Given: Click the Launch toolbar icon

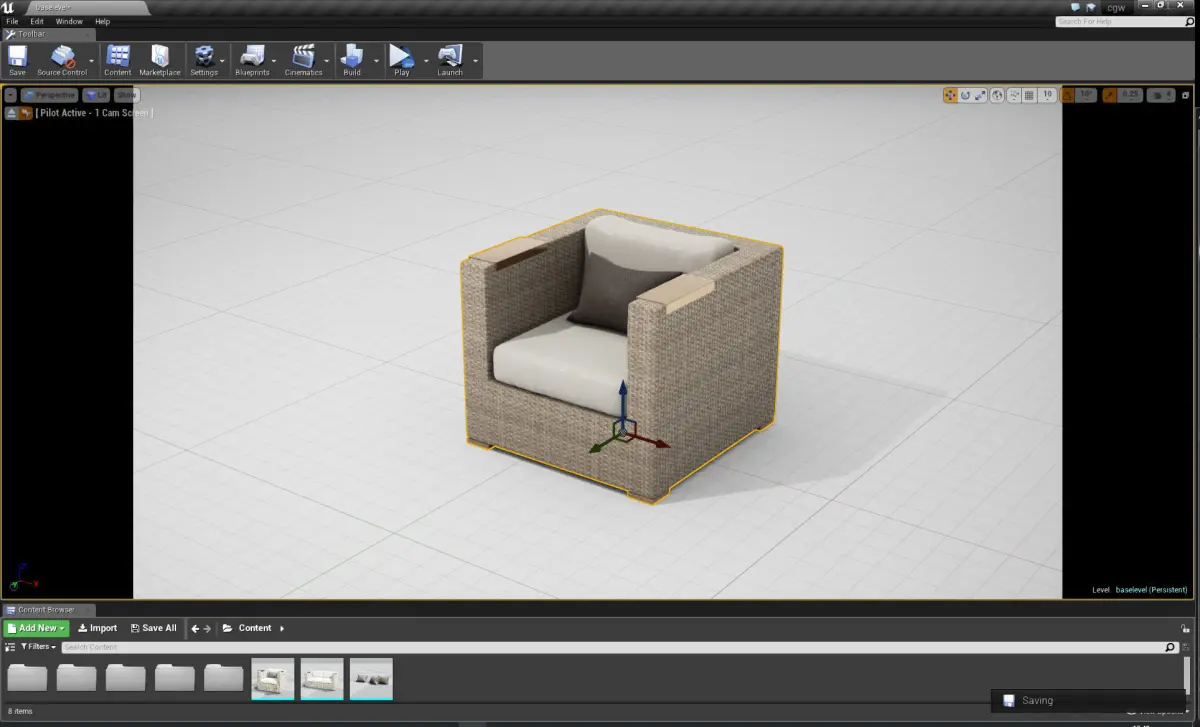Looking at the screenshot, I should [450, 59].
